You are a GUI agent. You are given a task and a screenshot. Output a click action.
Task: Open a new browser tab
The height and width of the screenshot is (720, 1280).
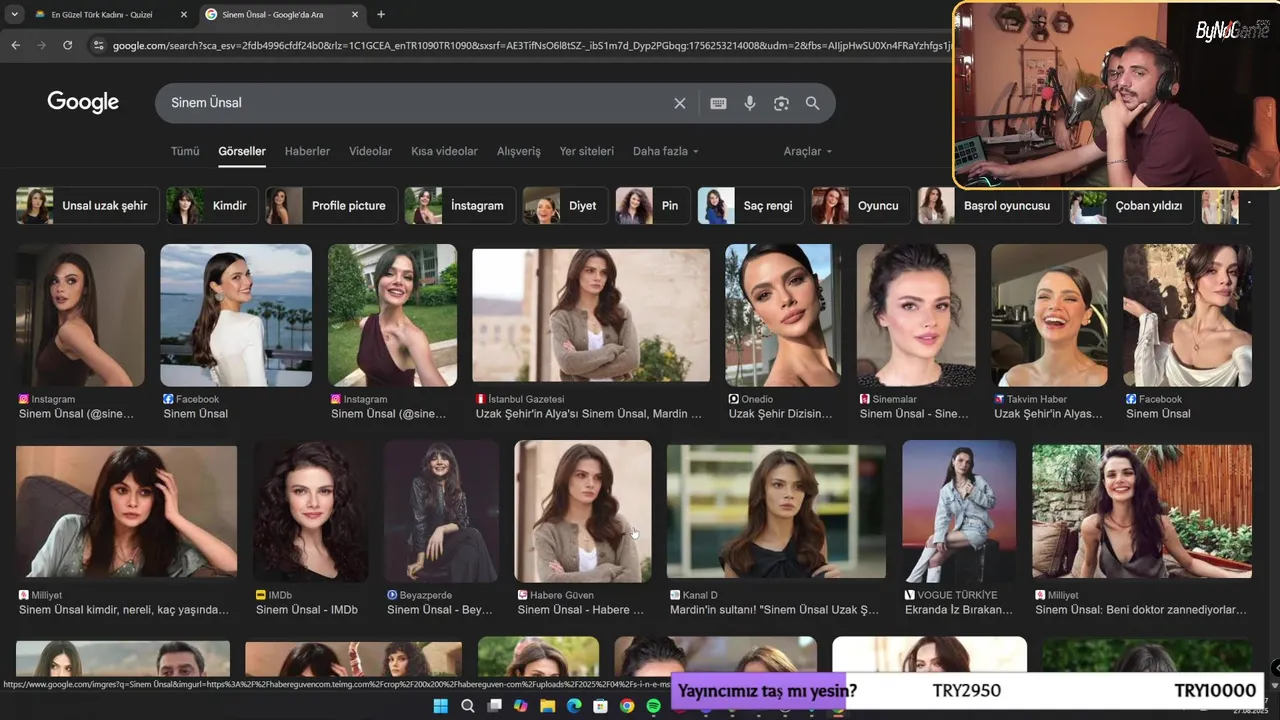coord(381,14)
